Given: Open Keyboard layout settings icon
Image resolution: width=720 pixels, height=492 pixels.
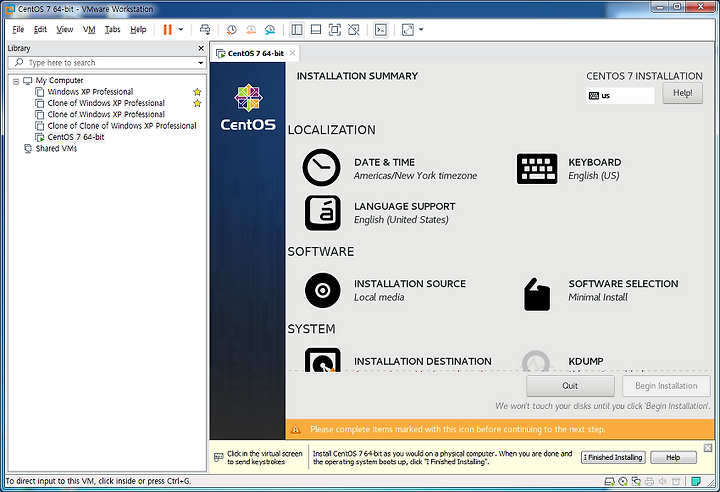Looking at the screenshot, I should click(537, 169).
